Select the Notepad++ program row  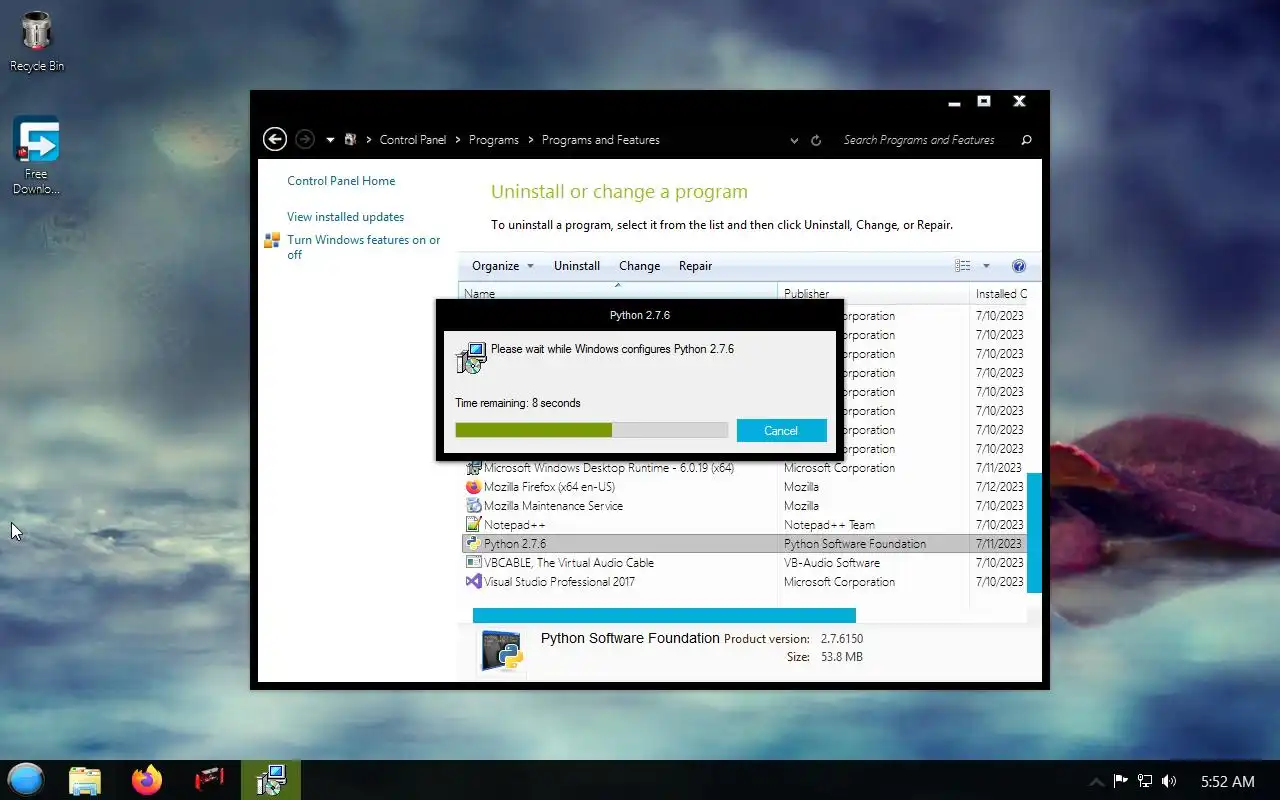(x=744, y=525)
